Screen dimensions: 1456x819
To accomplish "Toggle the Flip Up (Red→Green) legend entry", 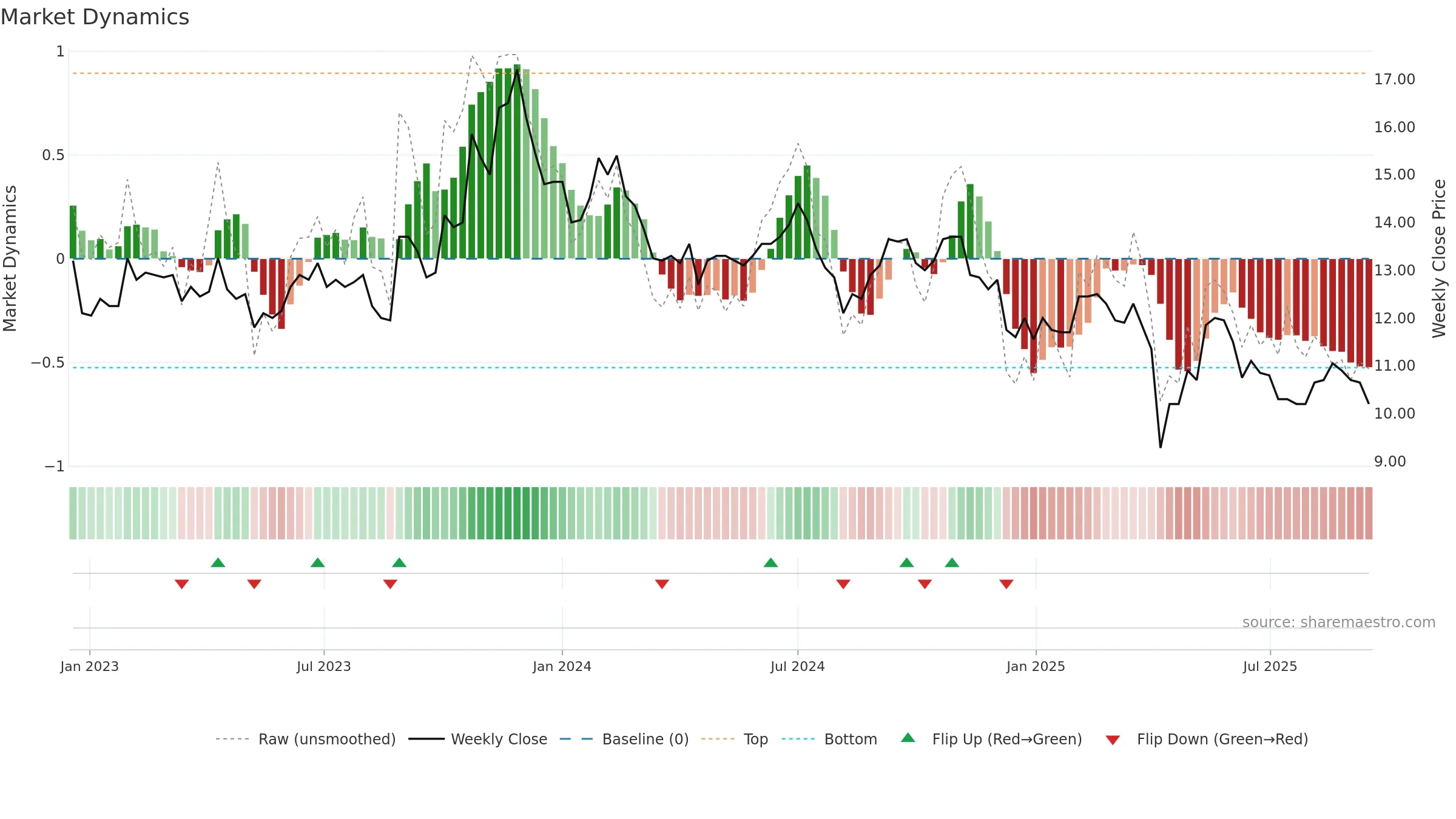I will coord(991,739).
